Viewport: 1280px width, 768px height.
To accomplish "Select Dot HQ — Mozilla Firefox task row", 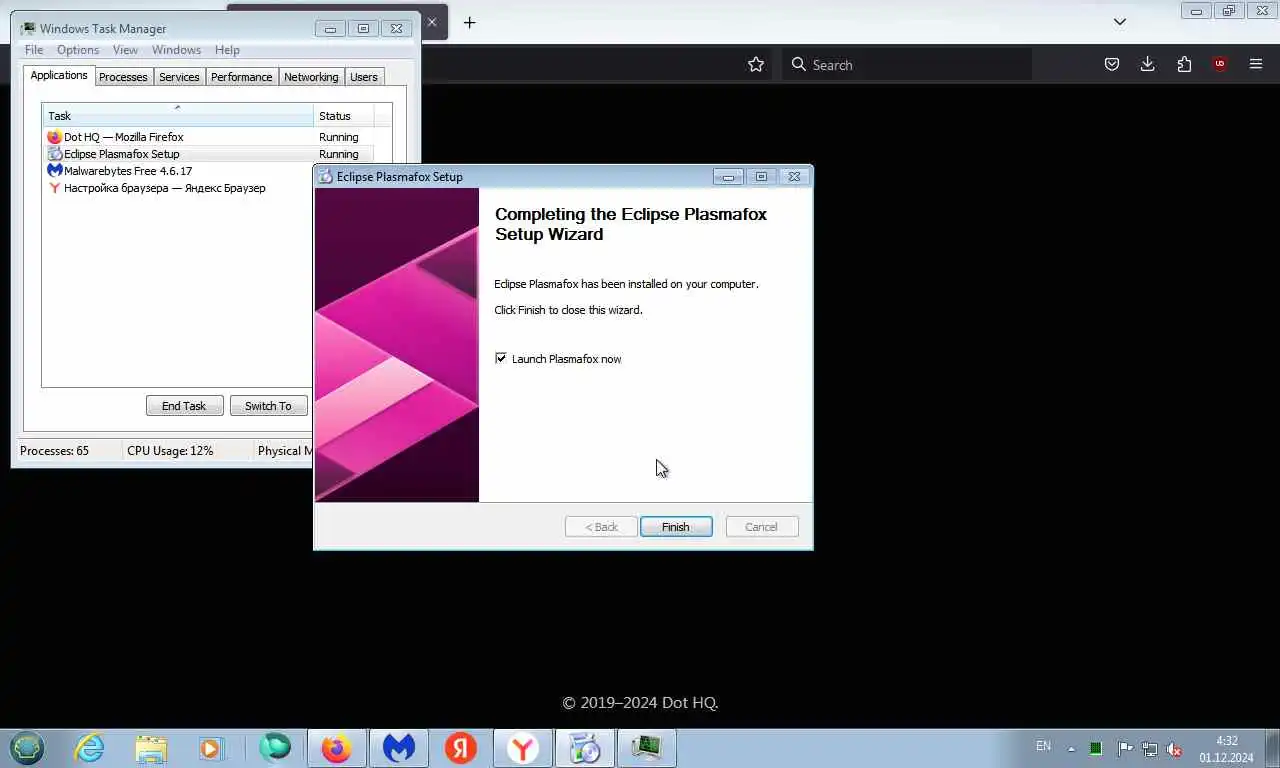I will coord(209,137).
